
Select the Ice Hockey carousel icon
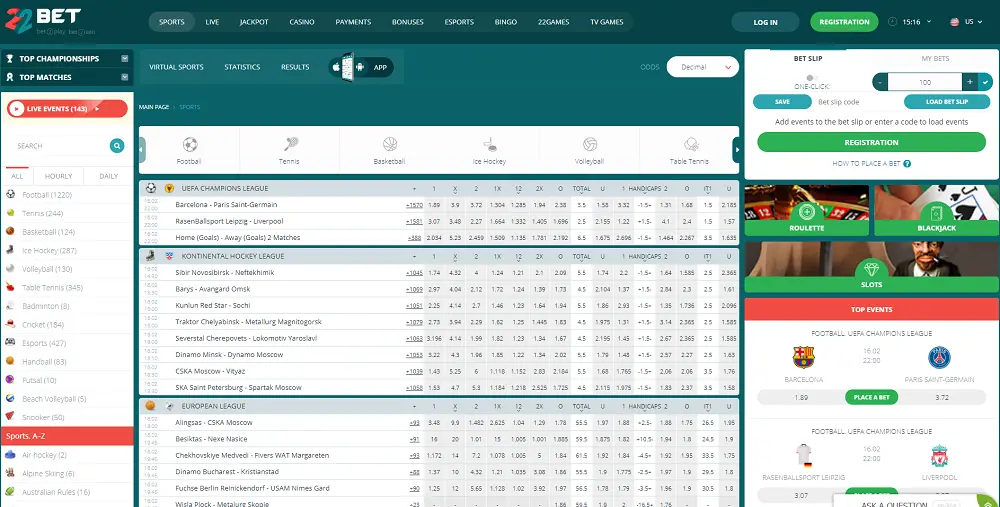click(x=490, y=144)
